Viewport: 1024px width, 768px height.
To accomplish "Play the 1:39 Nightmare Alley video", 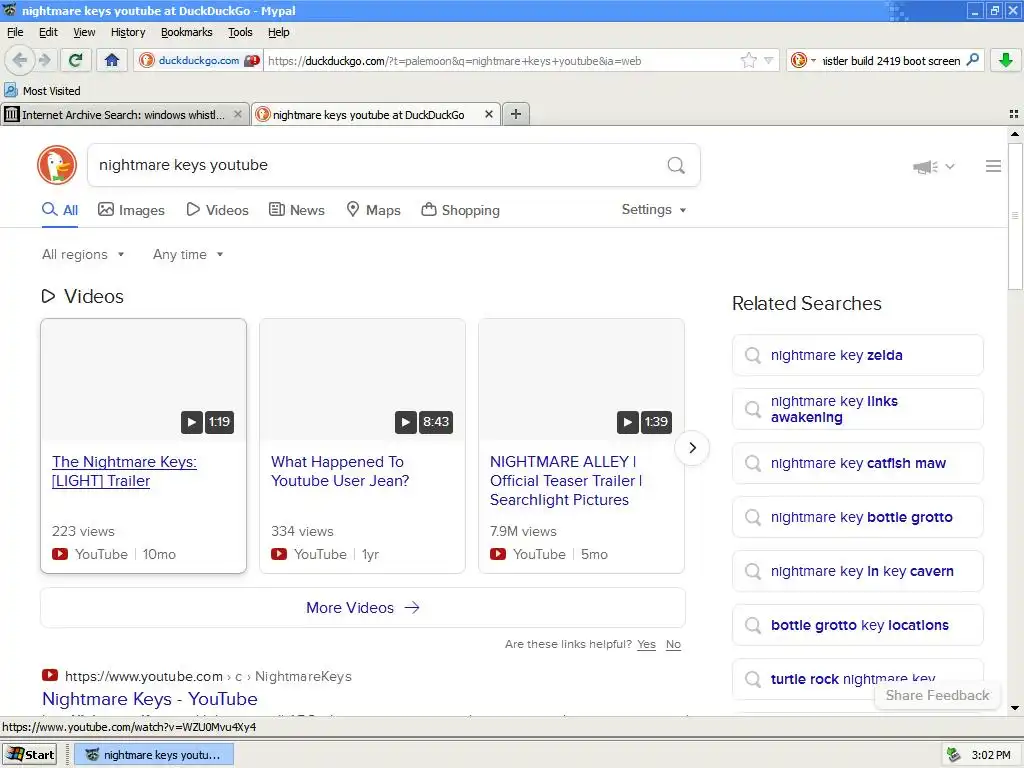I will click(x=581, y=379).
